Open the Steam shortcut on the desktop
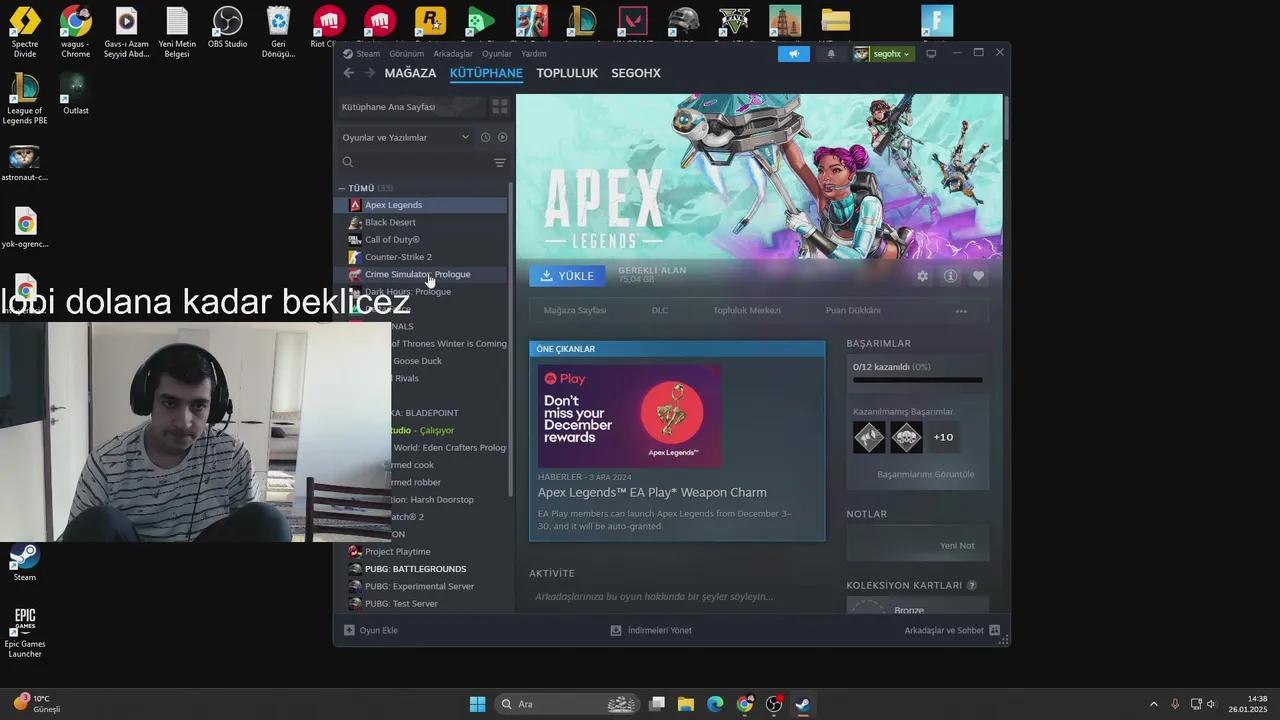 25,562
